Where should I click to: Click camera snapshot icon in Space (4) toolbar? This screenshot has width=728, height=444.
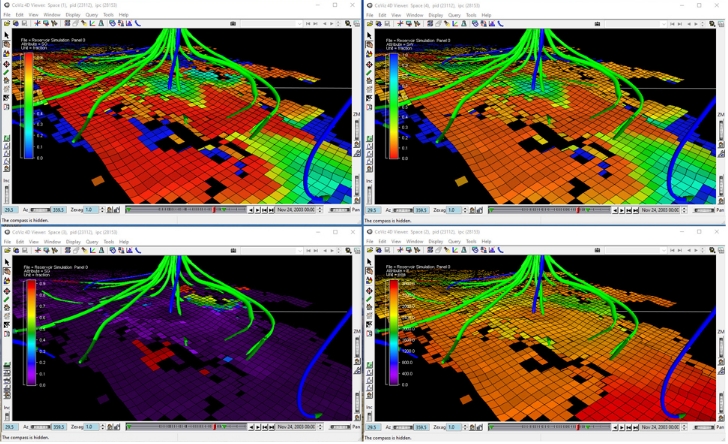[x=597, y=23]
